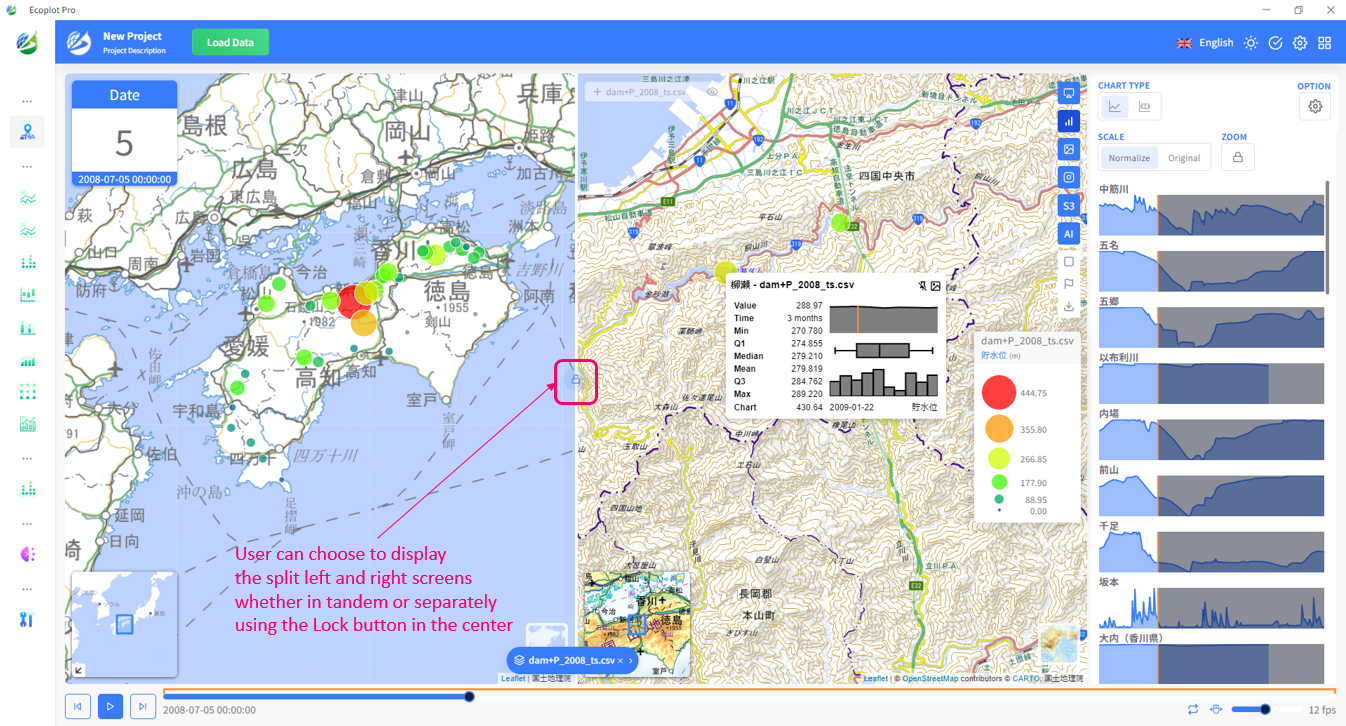The width and height of the screenshot is (1346, 726).
Task: Start playback with the play button
Action: point(110,706)
